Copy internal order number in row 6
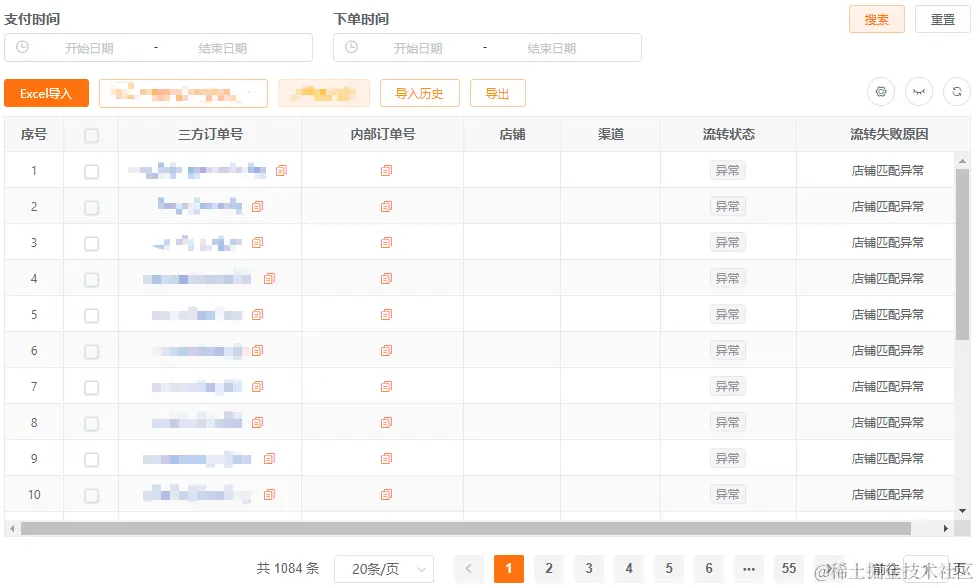The height and width of the screenshot is (588, 980). (386, 351)
